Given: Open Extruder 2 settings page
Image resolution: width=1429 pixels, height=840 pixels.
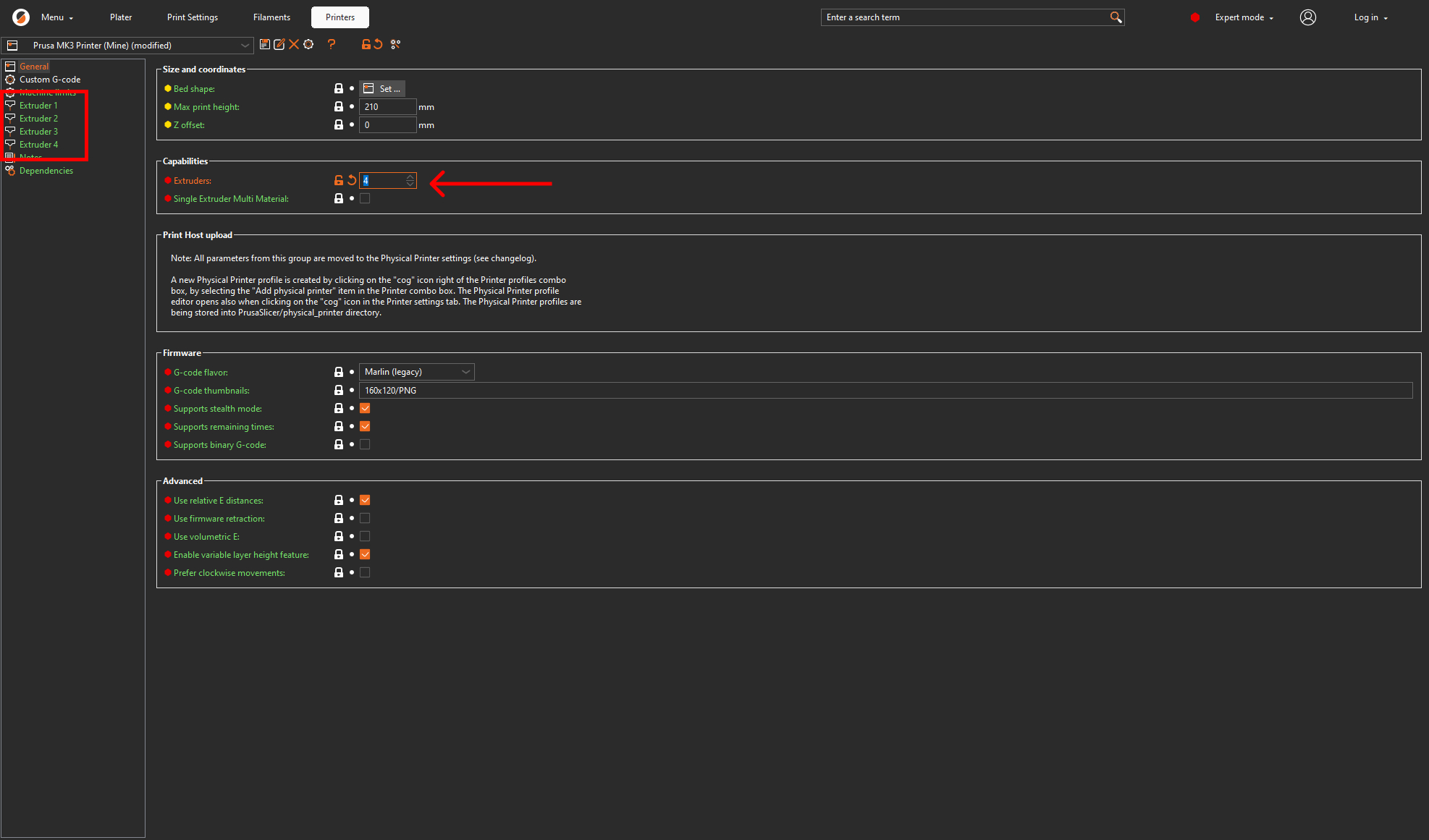Looking at the screenshot, I should tap(38, 119).
